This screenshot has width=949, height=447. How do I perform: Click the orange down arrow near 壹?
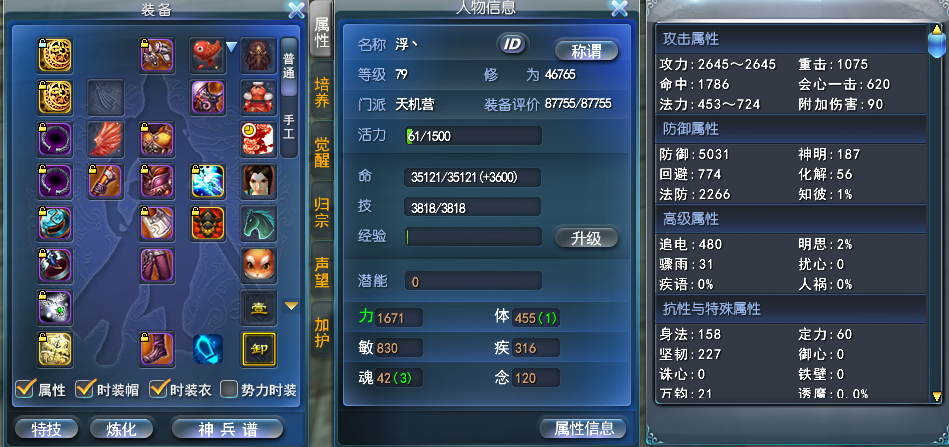point(292,307)
